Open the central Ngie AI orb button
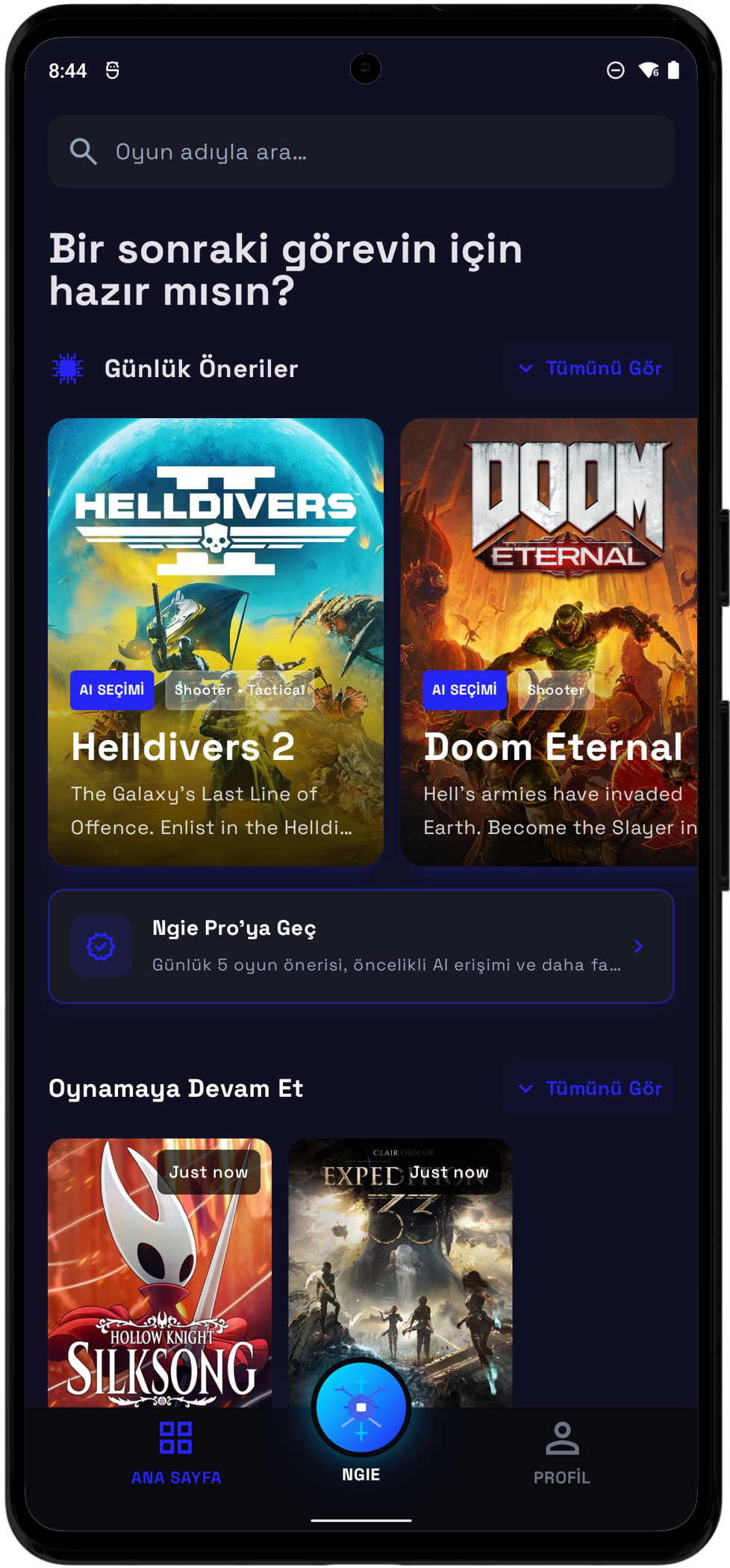 361,1407
